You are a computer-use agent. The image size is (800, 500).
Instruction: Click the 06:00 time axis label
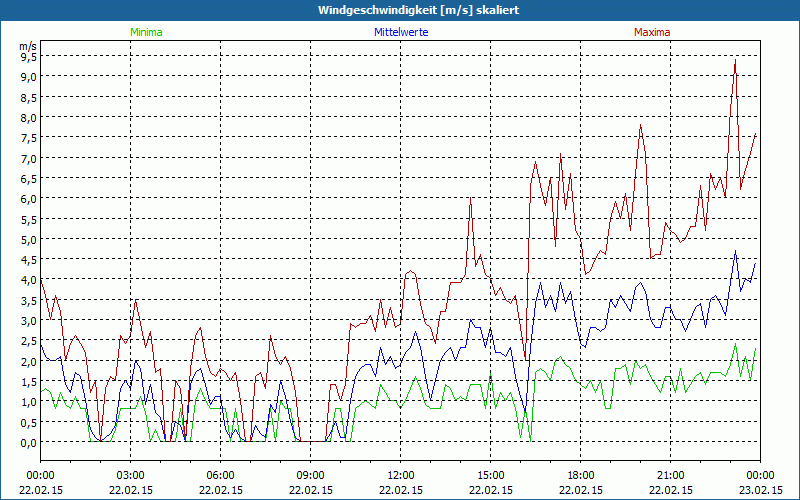(x=220, y=476)
